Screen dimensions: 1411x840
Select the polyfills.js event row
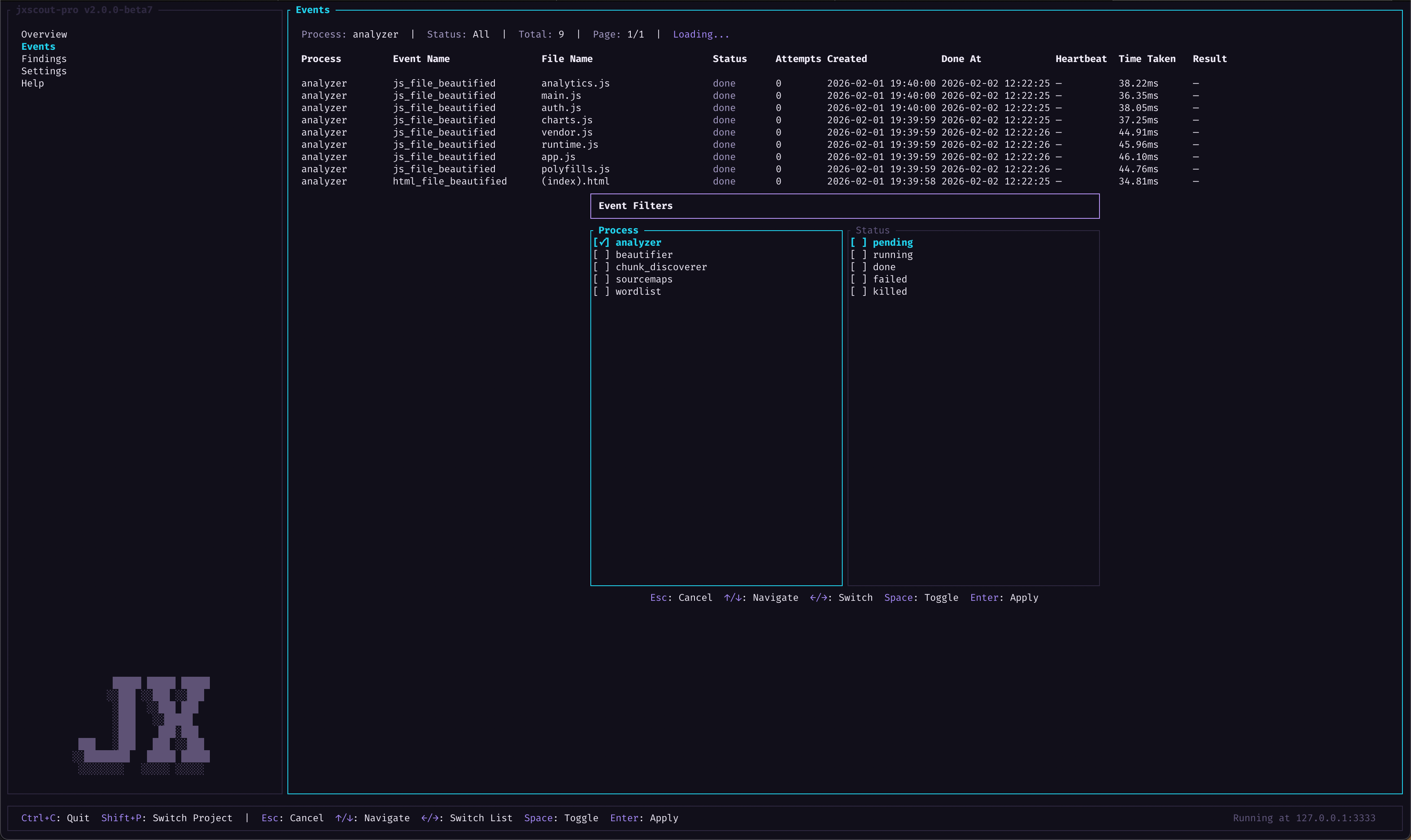click(x=750, y=169)
